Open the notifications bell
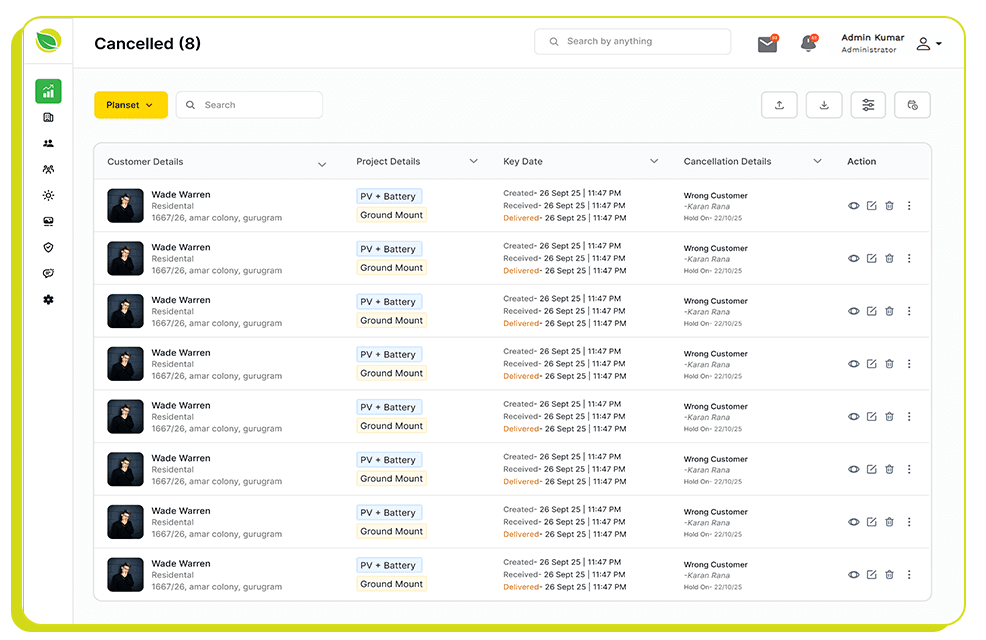Viewport: 986px width, 640px height. point(808,44)
